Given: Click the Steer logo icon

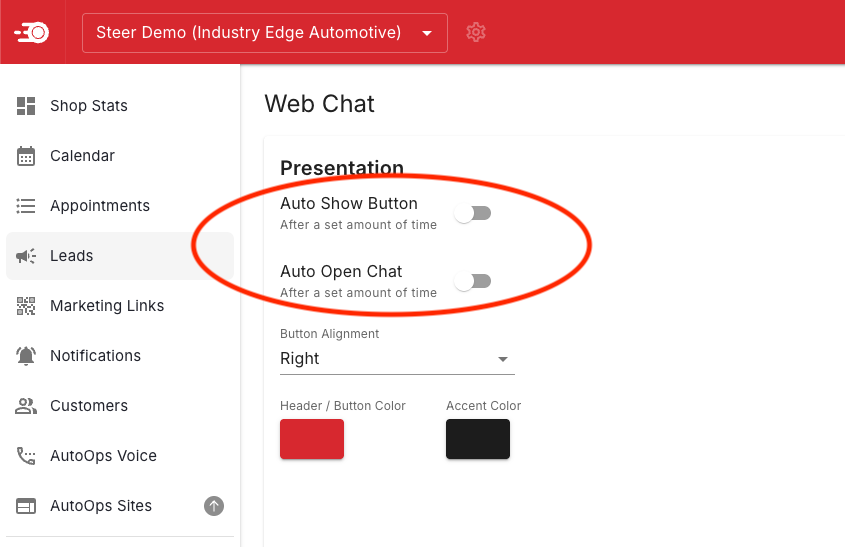Looking at the screenshot, I should (32, 33).
